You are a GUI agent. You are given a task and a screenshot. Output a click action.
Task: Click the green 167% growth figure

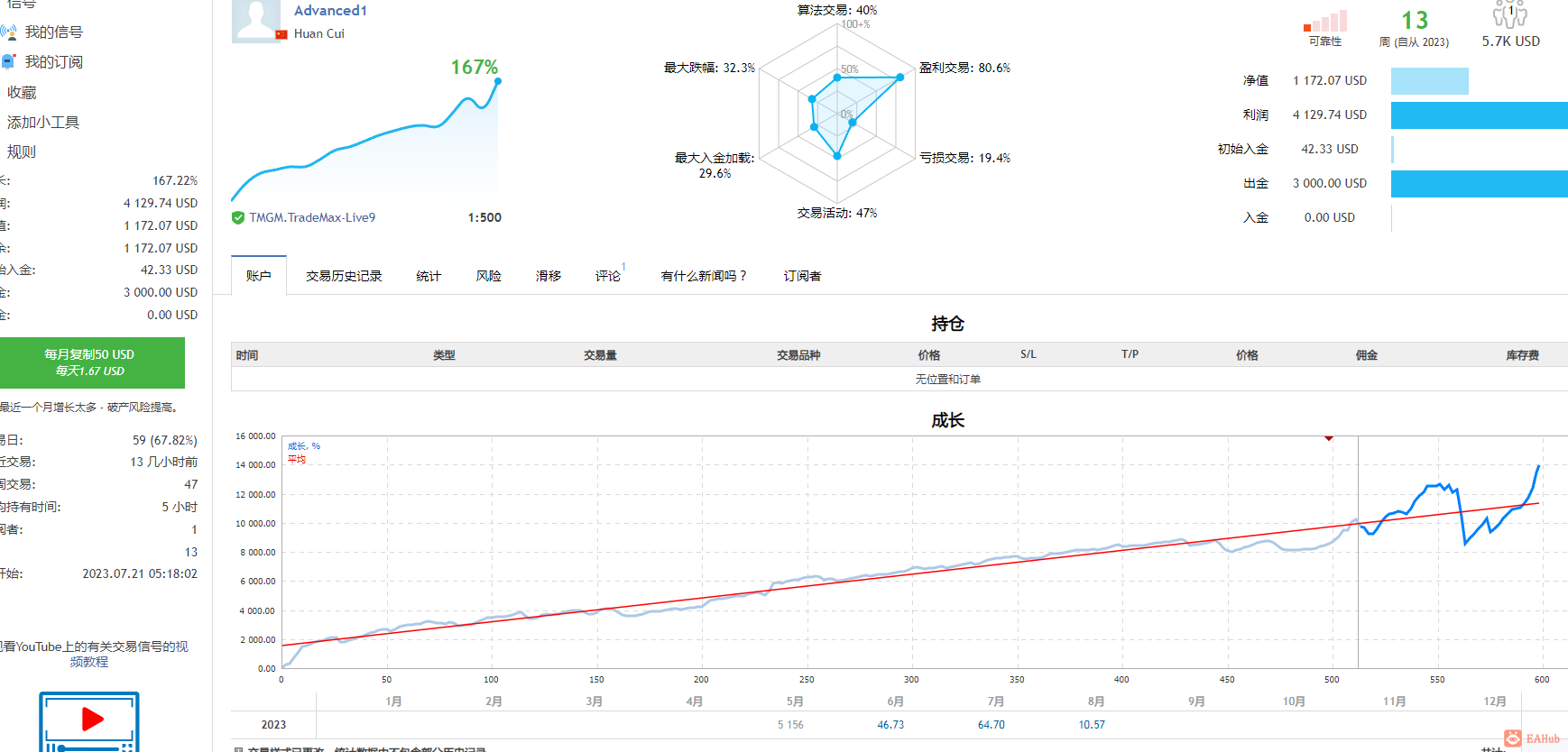(475, 68)
